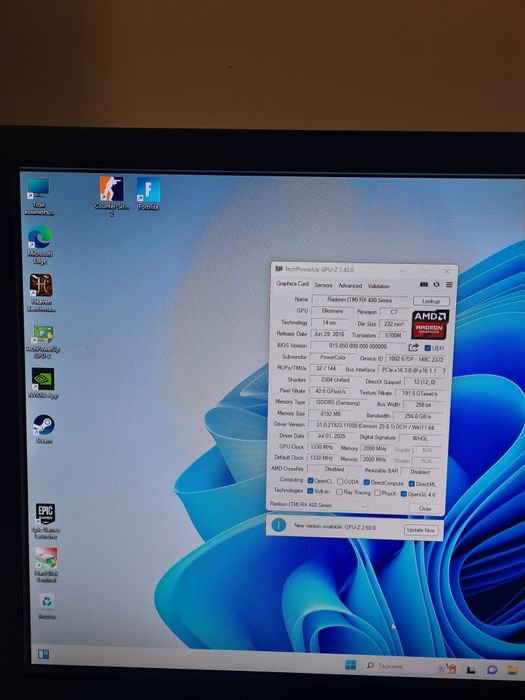Select the Heaven Benchmark desktop icon
Viewport: 525px width, 700px height.
tap(41, 292)
